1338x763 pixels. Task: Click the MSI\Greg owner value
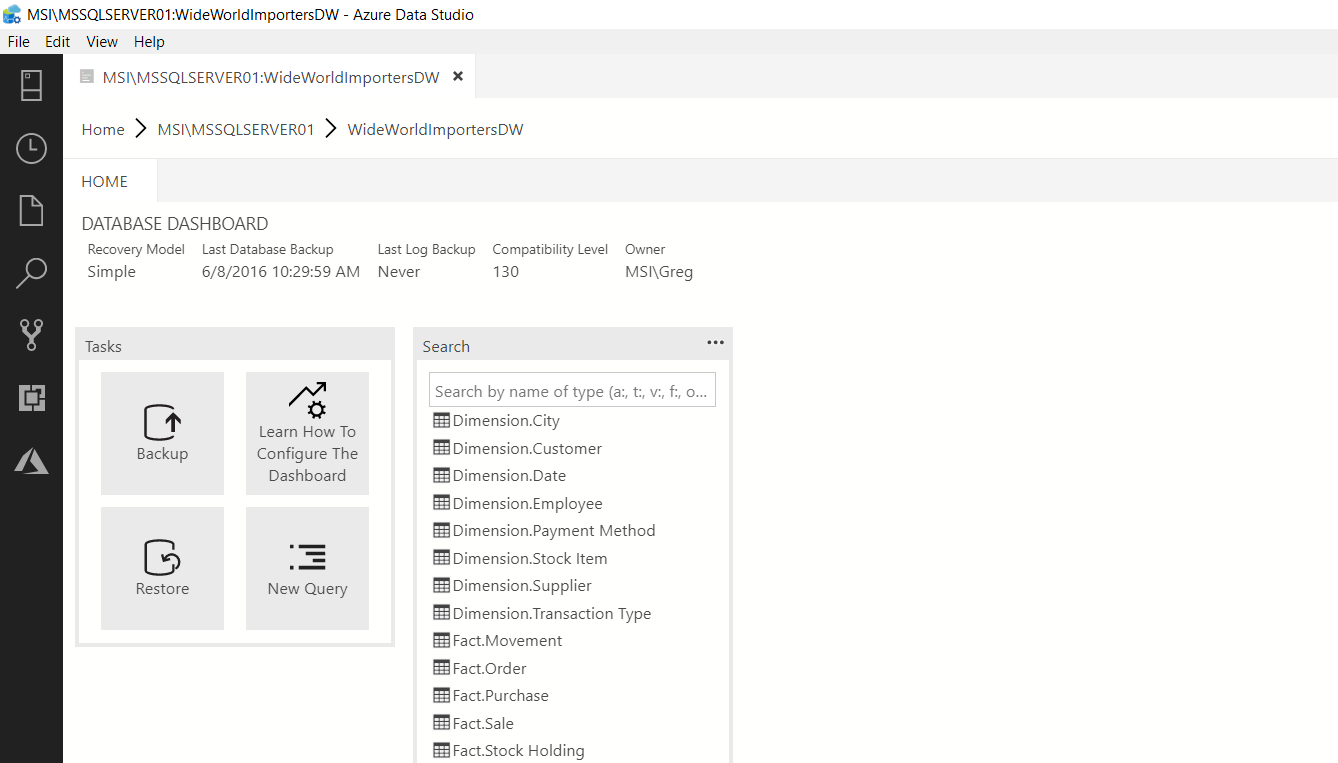tap(659, 272)
